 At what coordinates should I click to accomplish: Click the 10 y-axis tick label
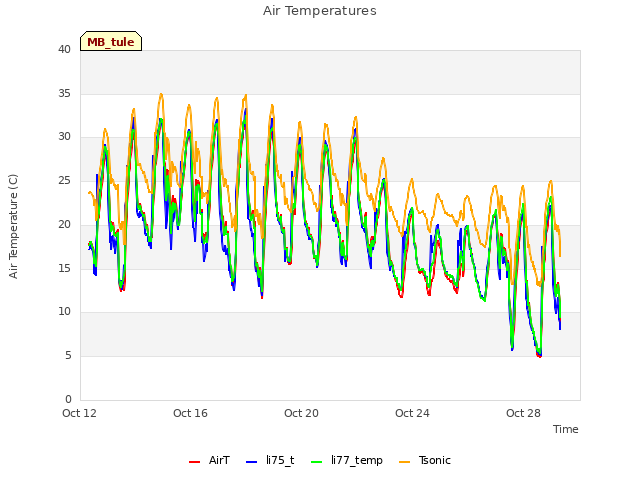click(64, 312)
